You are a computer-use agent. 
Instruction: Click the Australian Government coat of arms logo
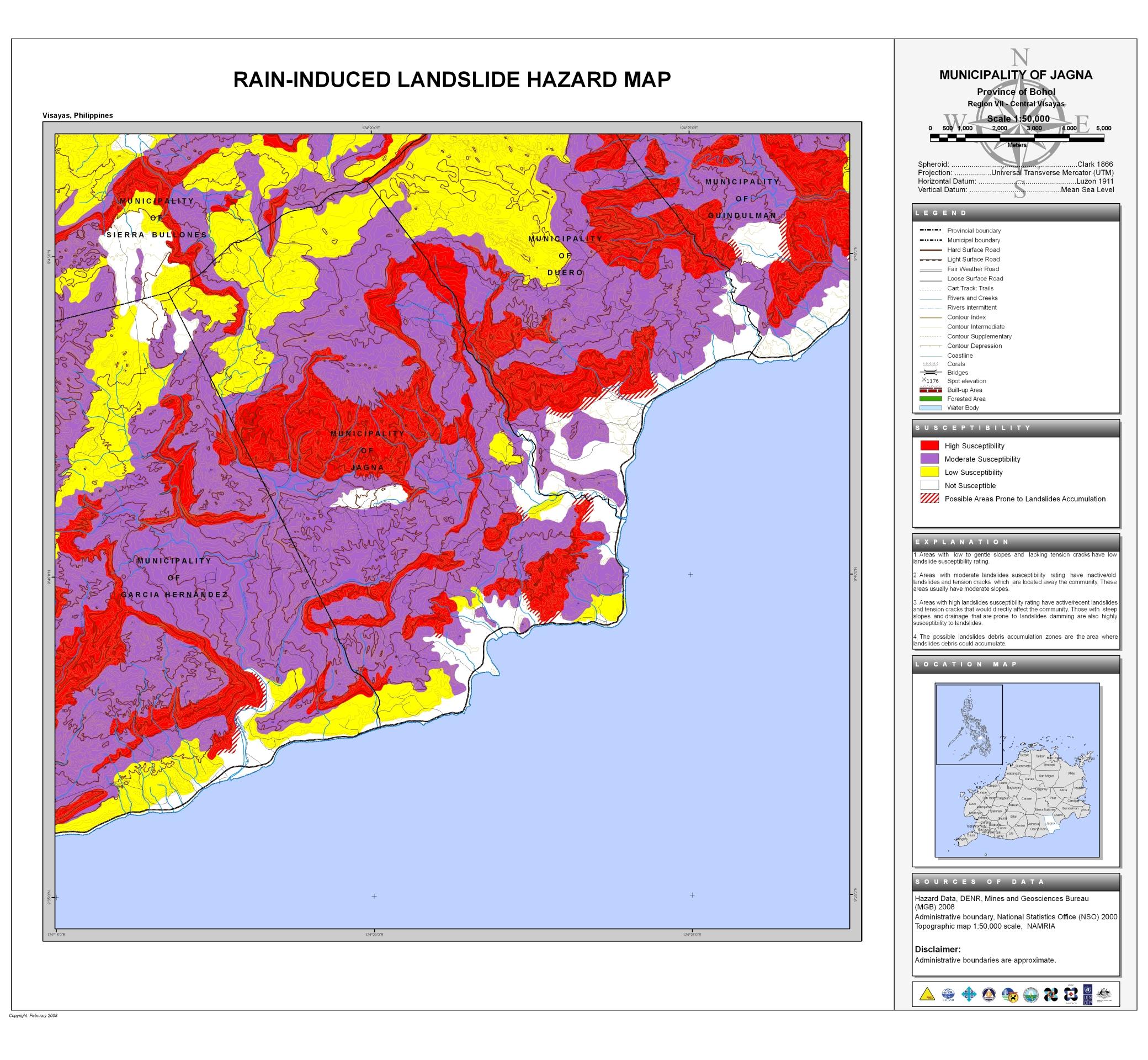tap(1104, 993)
